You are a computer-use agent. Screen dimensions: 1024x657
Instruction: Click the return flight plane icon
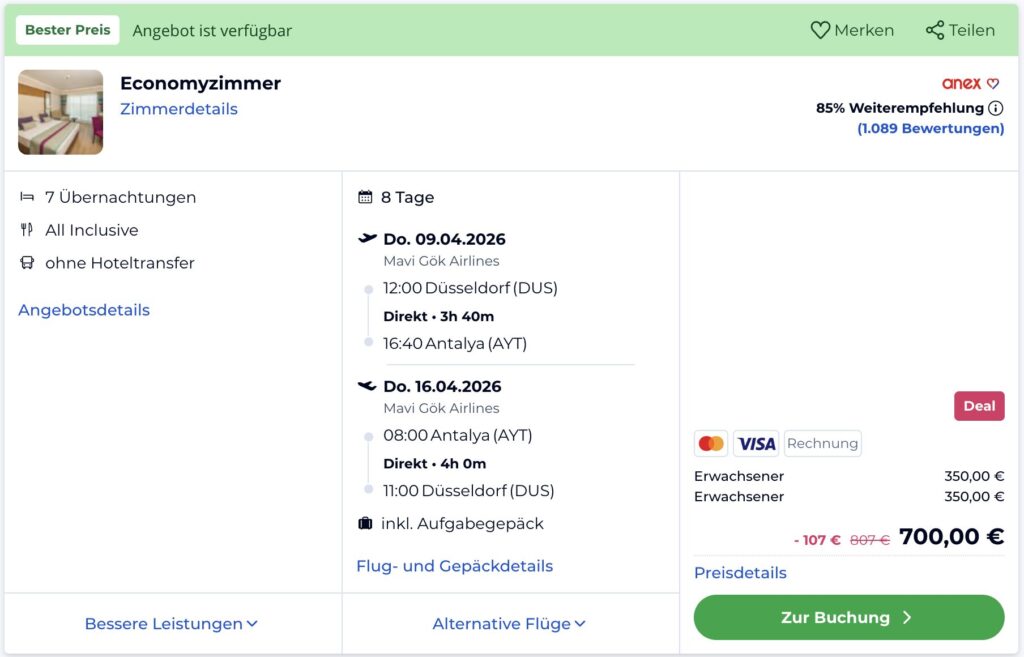pyautogui.click(x=368, y=386)
